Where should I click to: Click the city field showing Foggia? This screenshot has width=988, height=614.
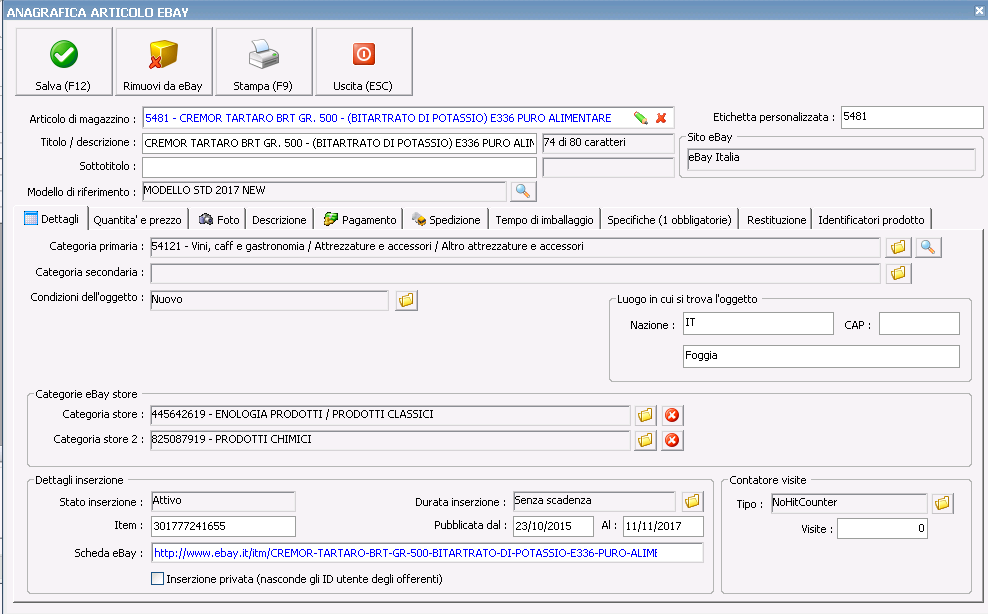(821, 356)
